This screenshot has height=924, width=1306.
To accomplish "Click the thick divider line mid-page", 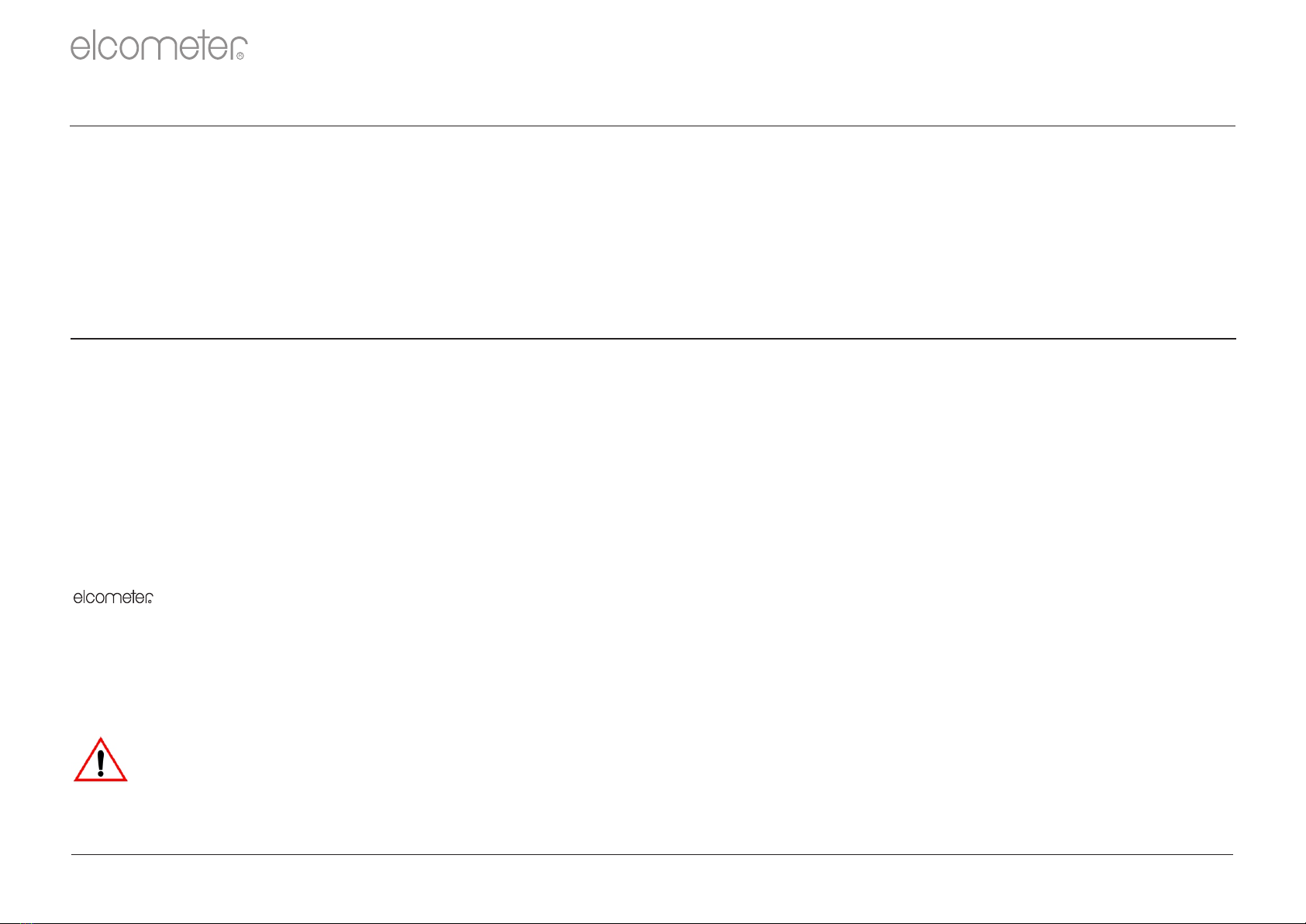I will pos(653,339).
